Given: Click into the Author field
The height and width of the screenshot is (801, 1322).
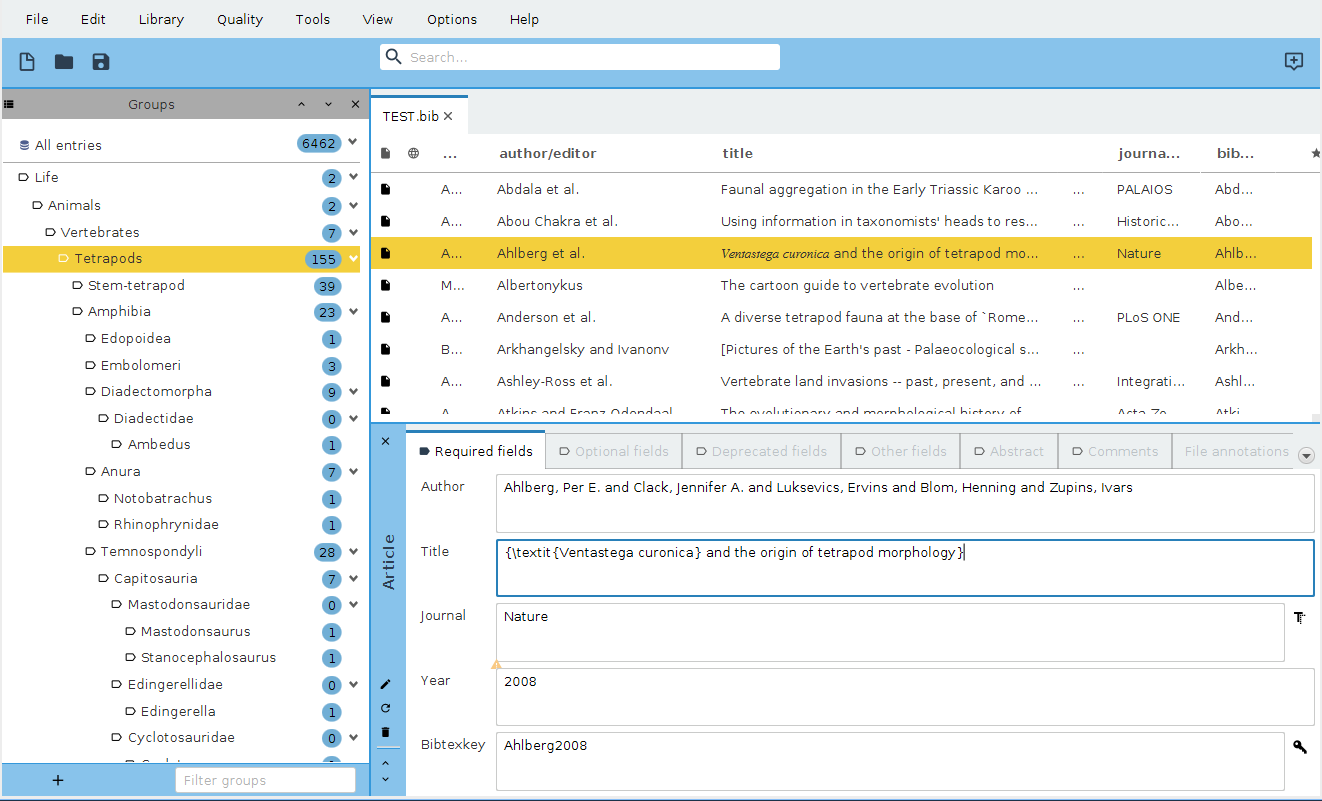Looking at the screenshot, I should pos(905,503).
